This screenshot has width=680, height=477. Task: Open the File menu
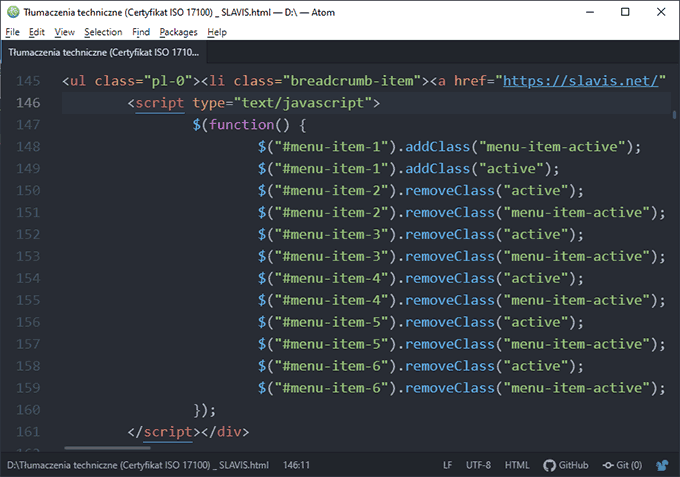(x=12, y=32)
